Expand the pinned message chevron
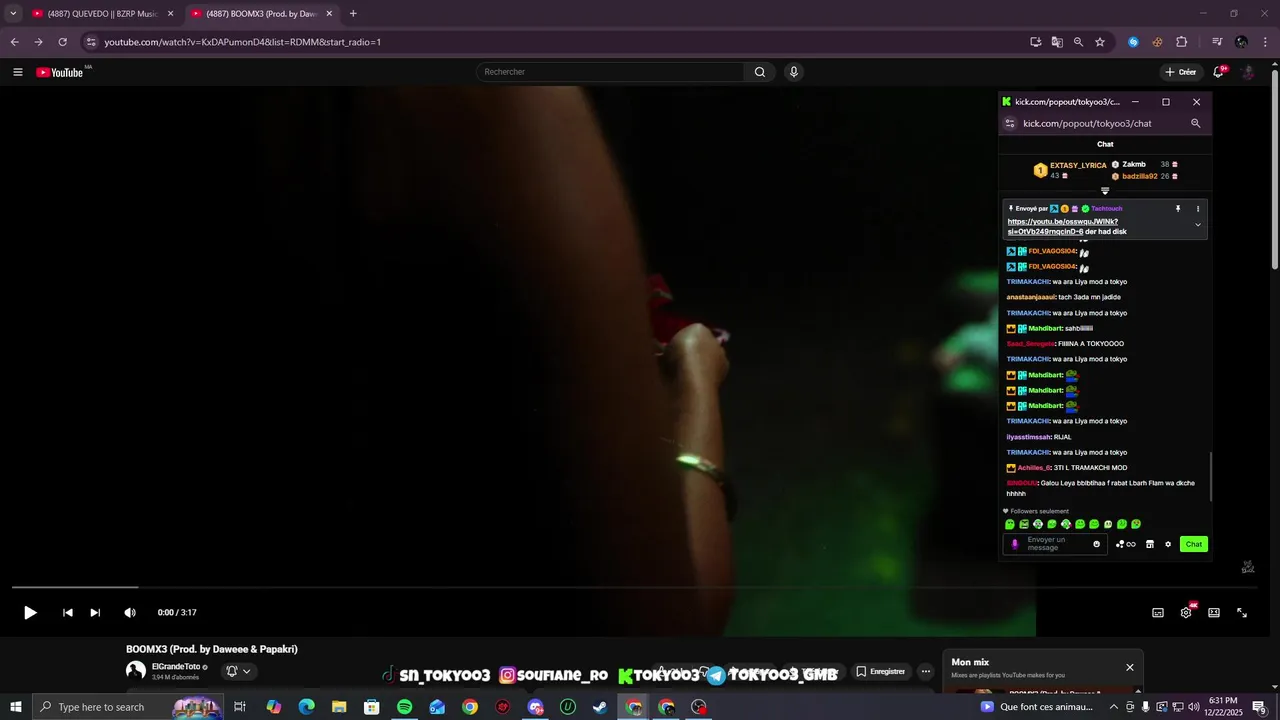Image resolution: width=1280 pixels, height=720 pixels. tap(1198, 225)
